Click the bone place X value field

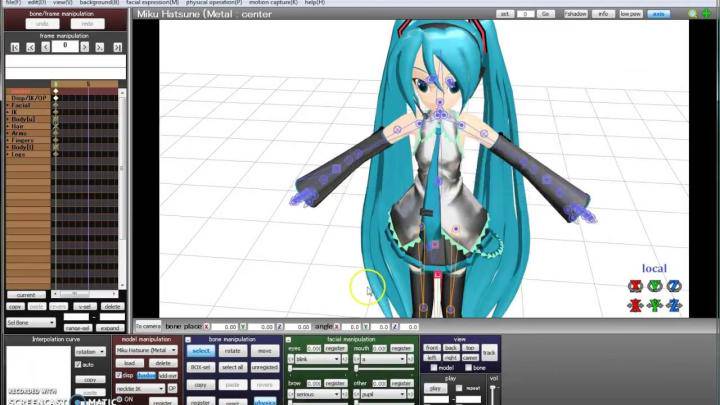(224, 327)
